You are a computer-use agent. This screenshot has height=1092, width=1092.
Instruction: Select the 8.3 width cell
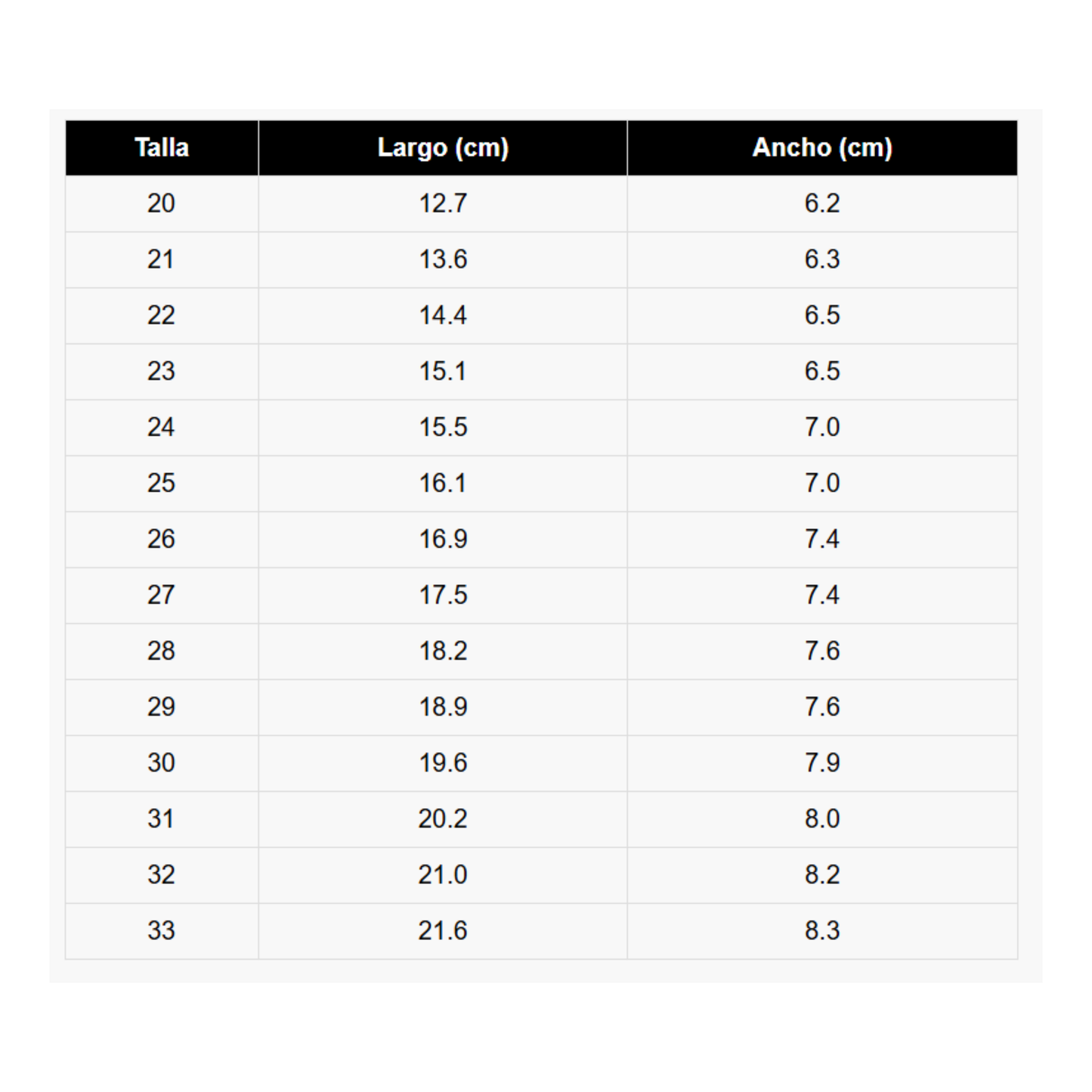[822, 931]
